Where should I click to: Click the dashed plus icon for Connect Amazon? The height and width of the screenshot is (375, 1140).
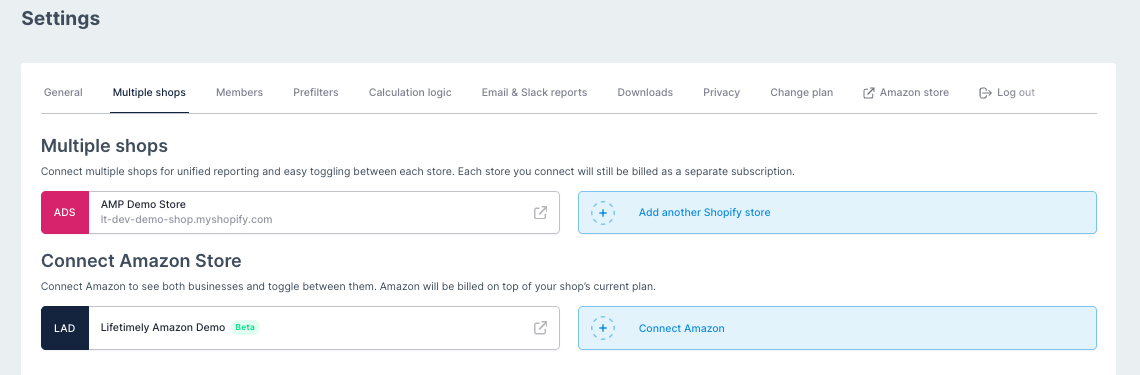click(603, 328)
